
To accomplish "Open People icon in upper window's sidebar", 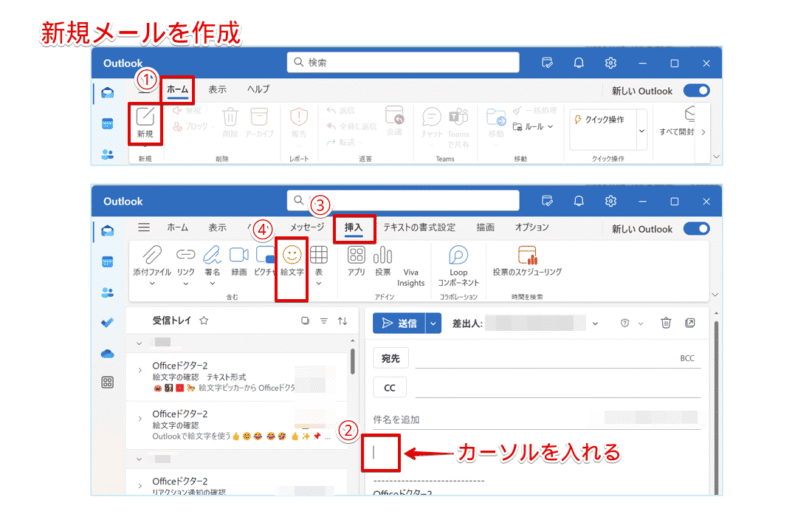I will pyautogui.click(x=107, y=154).
